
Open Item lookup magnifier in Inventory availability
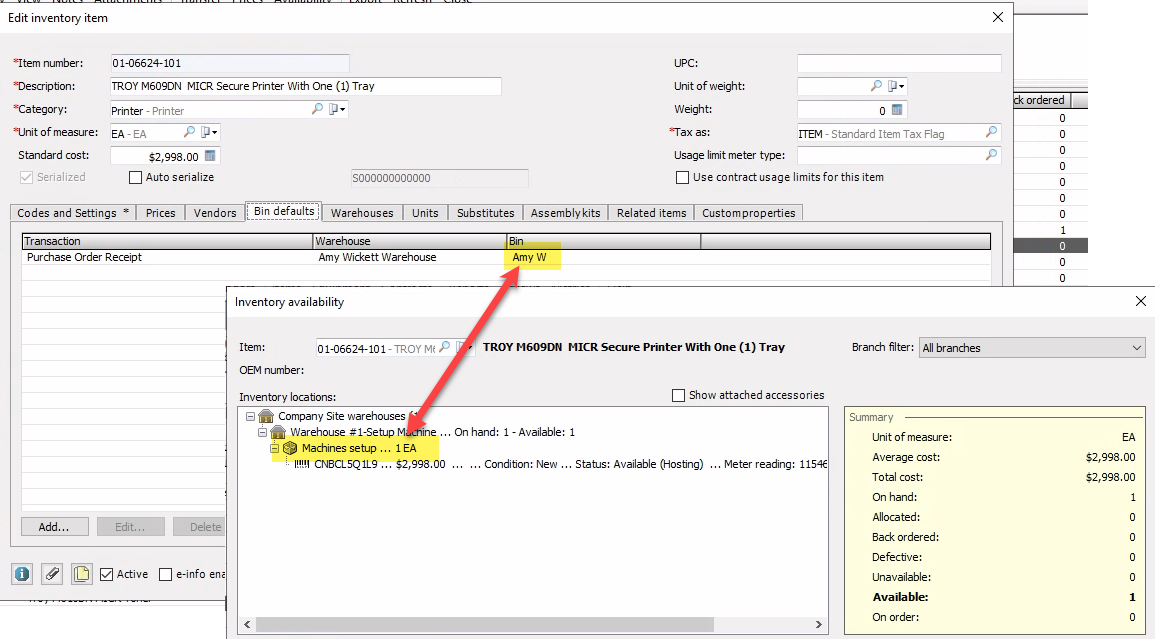point(444,347)
